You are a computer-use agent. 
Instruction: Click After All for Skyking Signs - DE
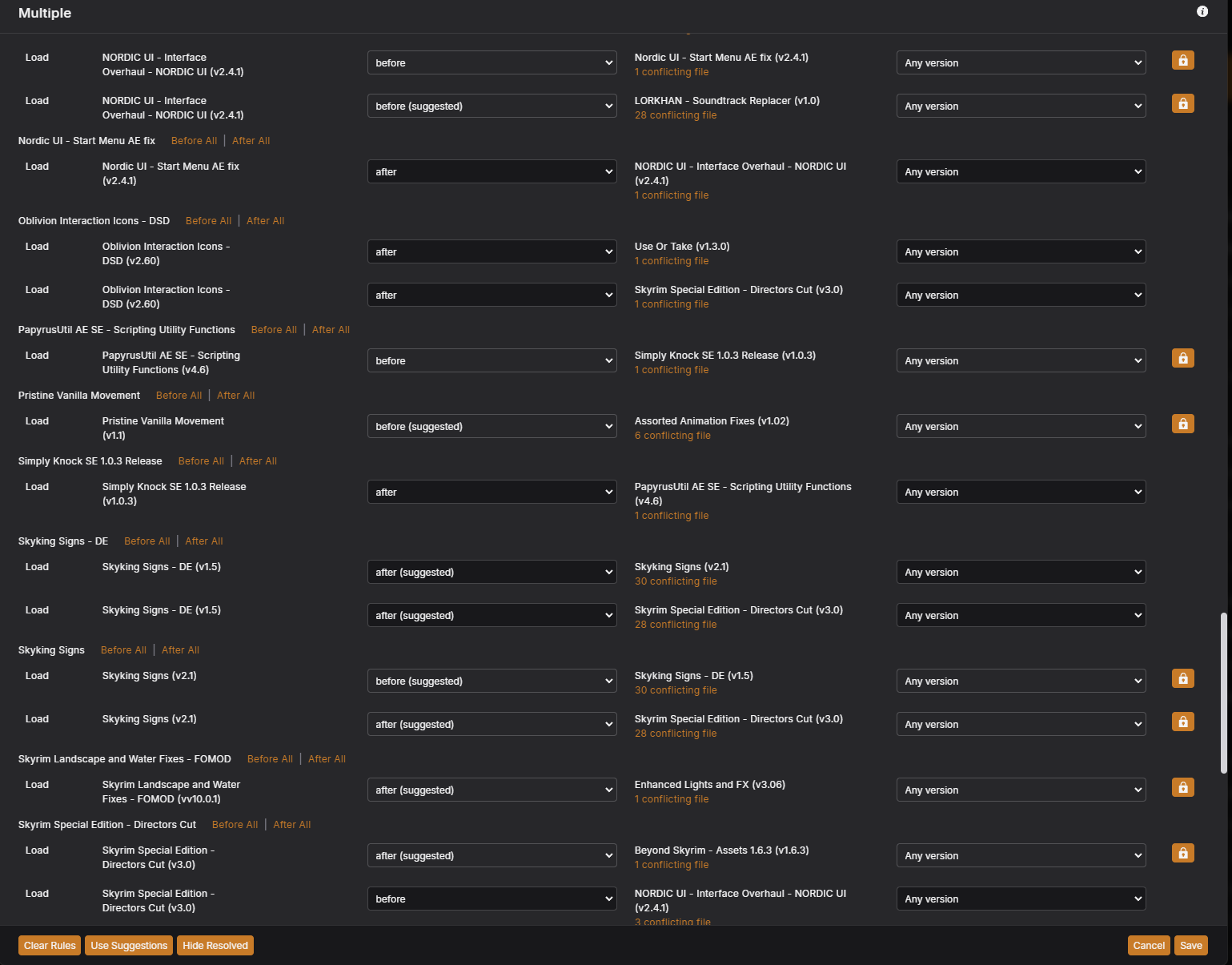204,541
